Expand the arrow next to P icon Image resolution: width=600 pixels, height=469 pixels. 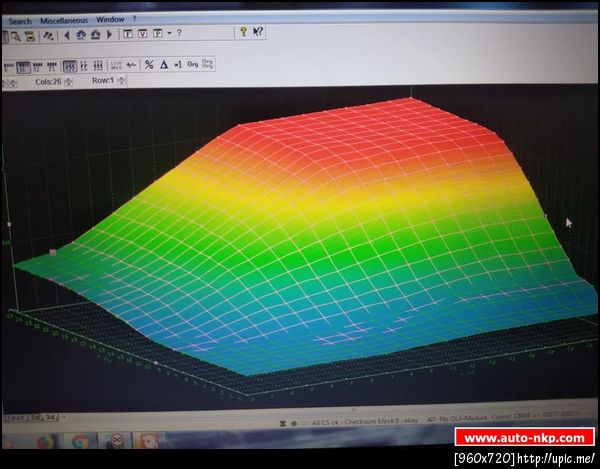tap(170, 33)
